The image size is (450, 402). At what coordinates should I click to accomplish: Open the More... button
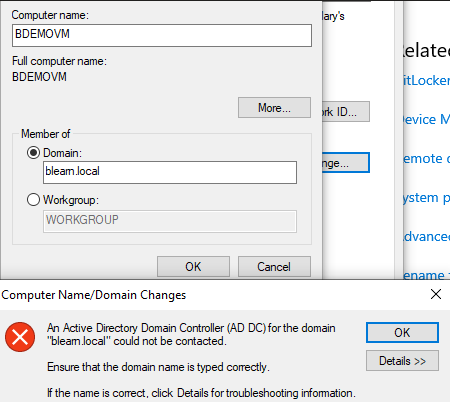tap(274, 108)
